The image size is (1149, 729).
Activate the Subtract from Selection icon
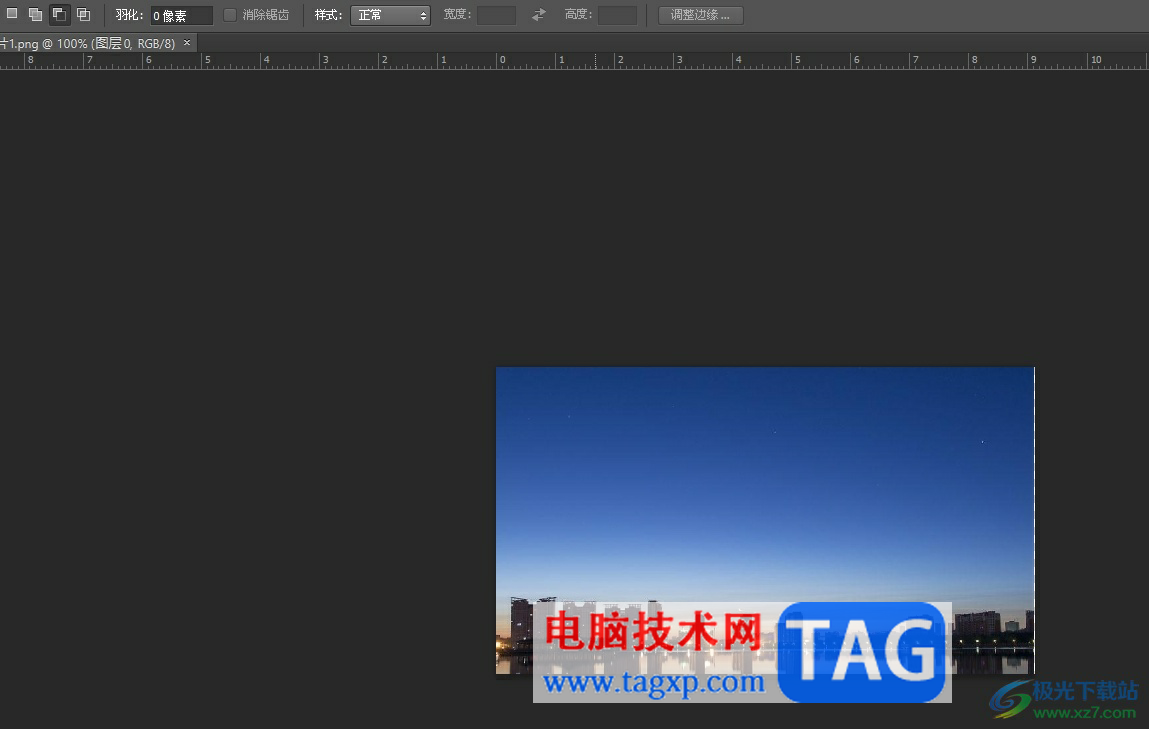[59, 15]
